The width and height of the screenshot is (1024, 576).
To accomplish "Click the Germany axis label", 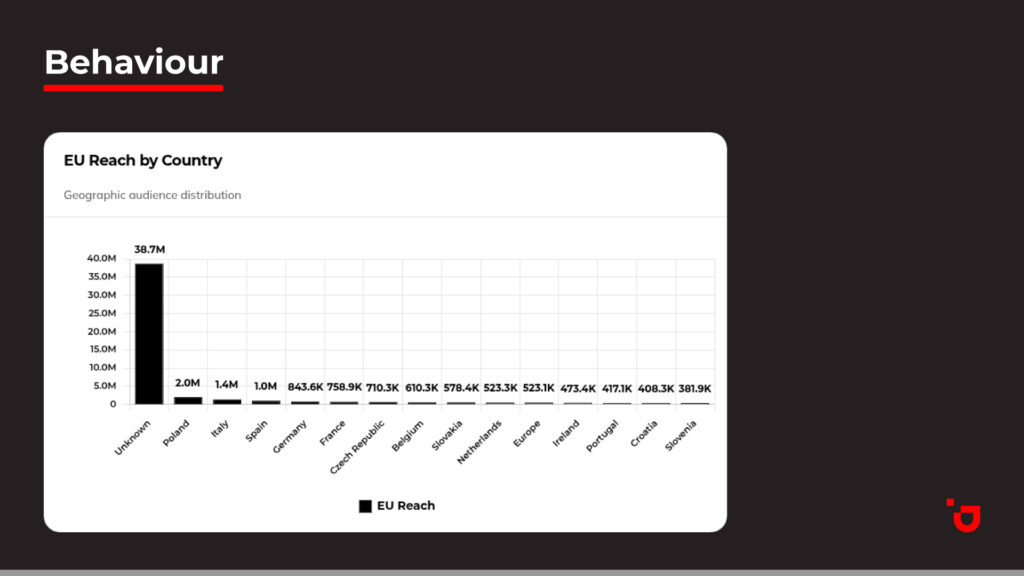I will pyautogui.click(x=291, y=437).
